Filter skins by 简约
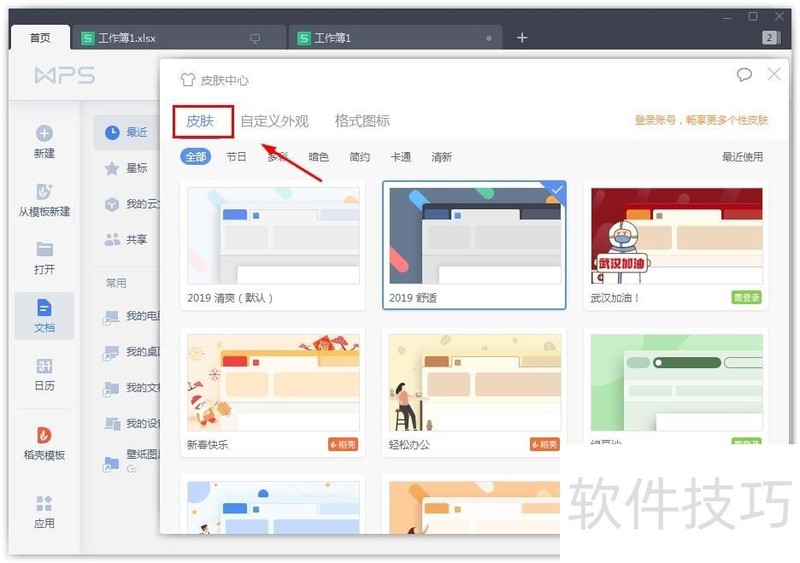This screenshot has height=563, width=800. click(x=359, y=157)
